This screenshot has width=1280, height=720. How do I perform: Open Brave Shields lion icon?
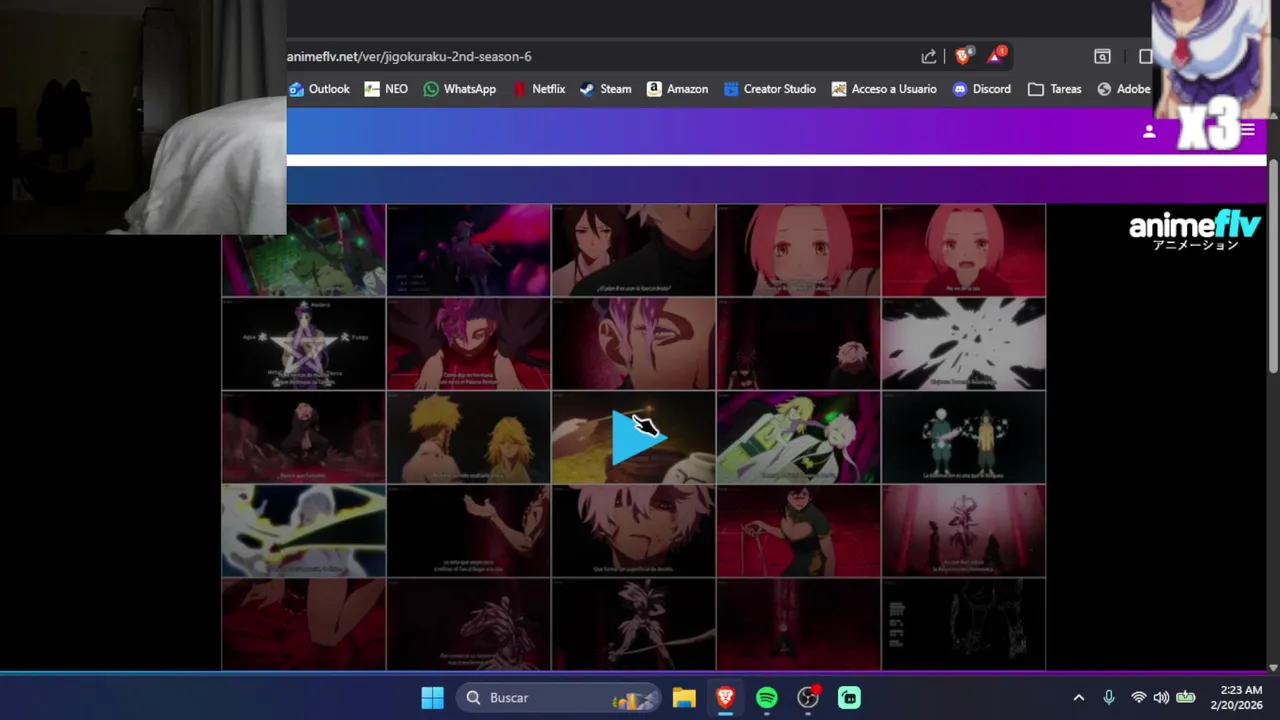tap(963, 57)
